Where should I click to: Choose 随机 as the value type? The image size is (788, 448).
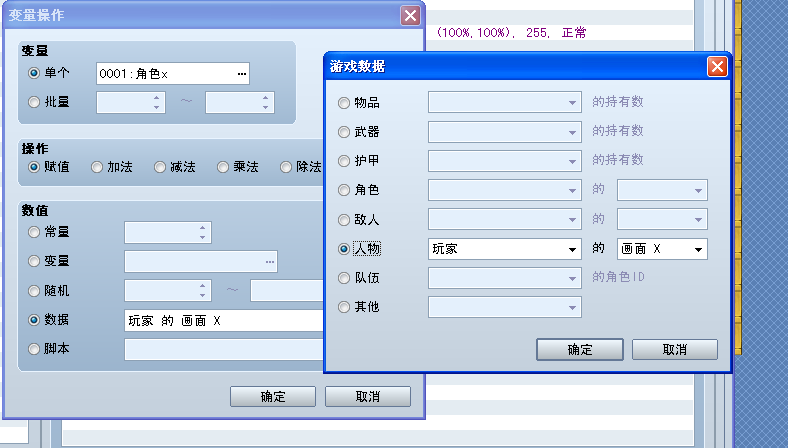click(x=34, y=291)
